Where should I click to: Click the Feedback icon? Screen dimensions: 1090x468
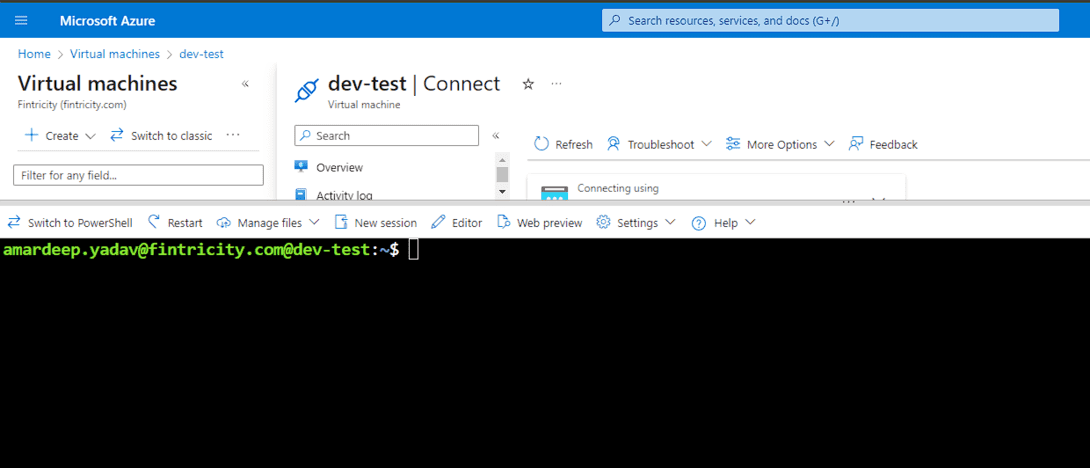coord(856,144)
